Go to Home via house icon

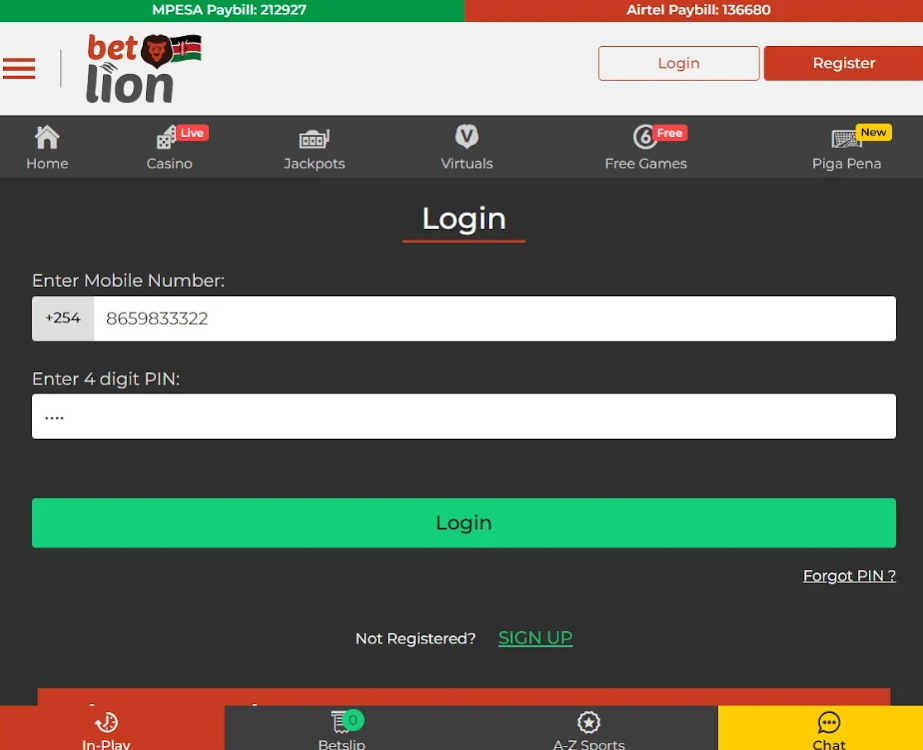pyautogui.click(x=47, y=138)
